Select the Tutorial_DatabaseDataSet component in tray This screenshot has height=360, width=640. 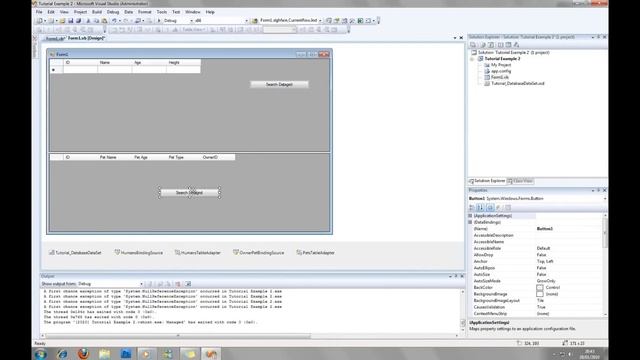[x=75, y=253]
